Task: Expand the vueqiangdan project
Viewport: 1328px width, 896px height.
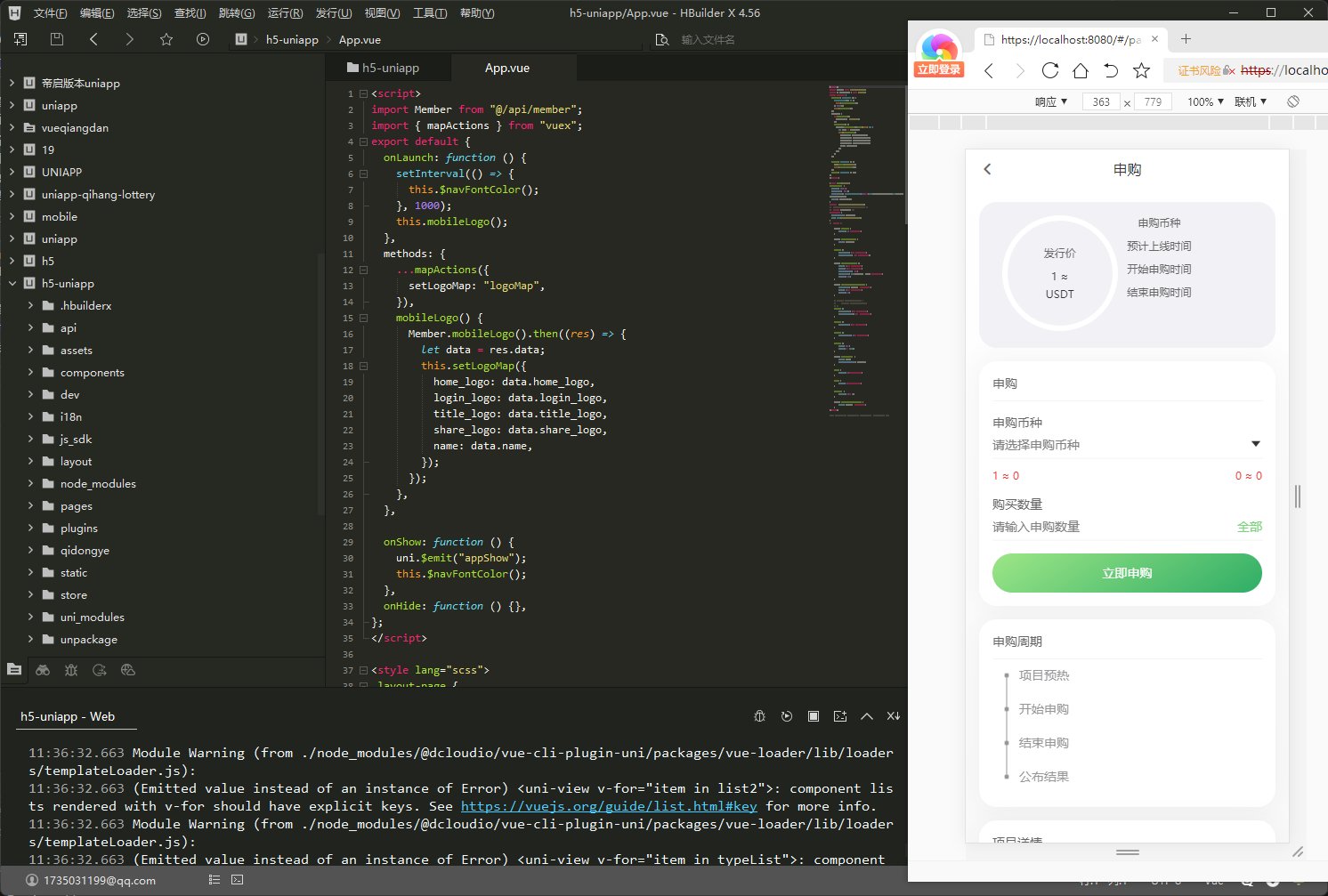Action: [x=12, y=127]
